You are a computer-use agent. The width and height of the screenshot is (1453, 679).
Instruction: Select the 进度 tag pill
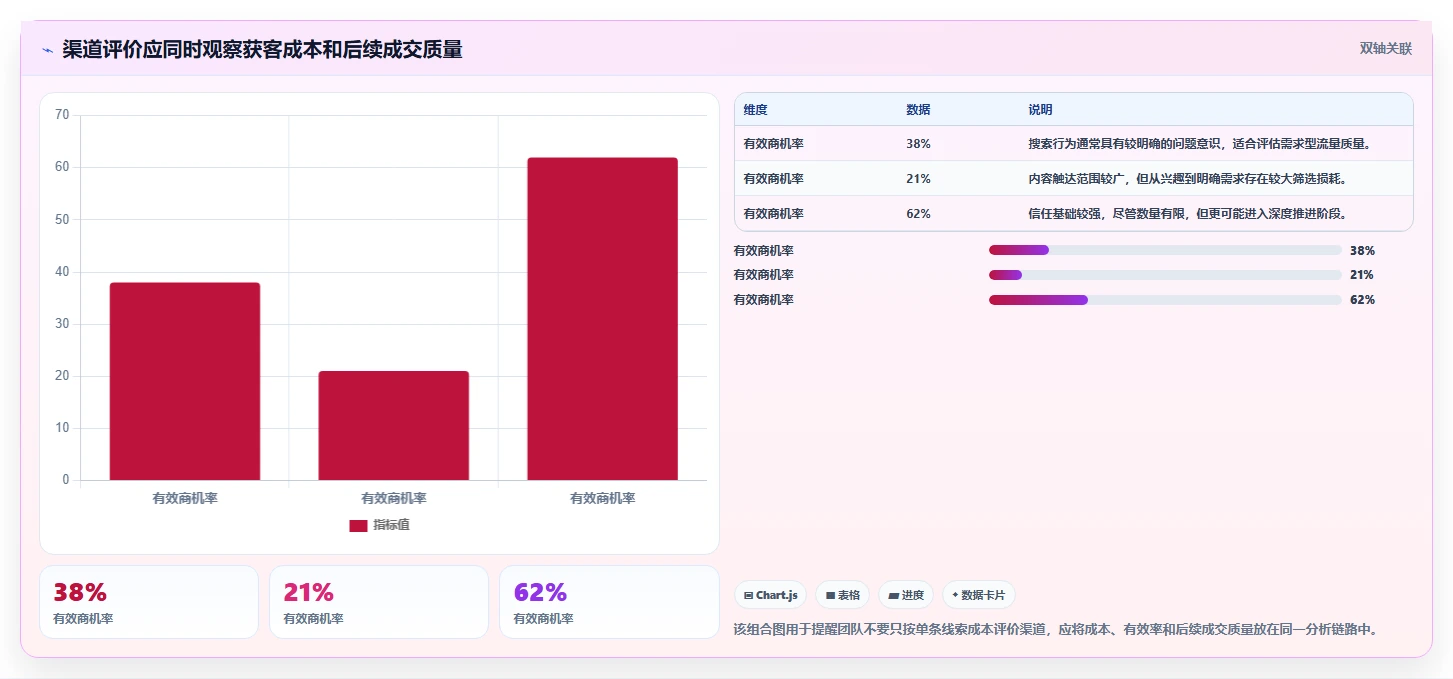point(905,595)
